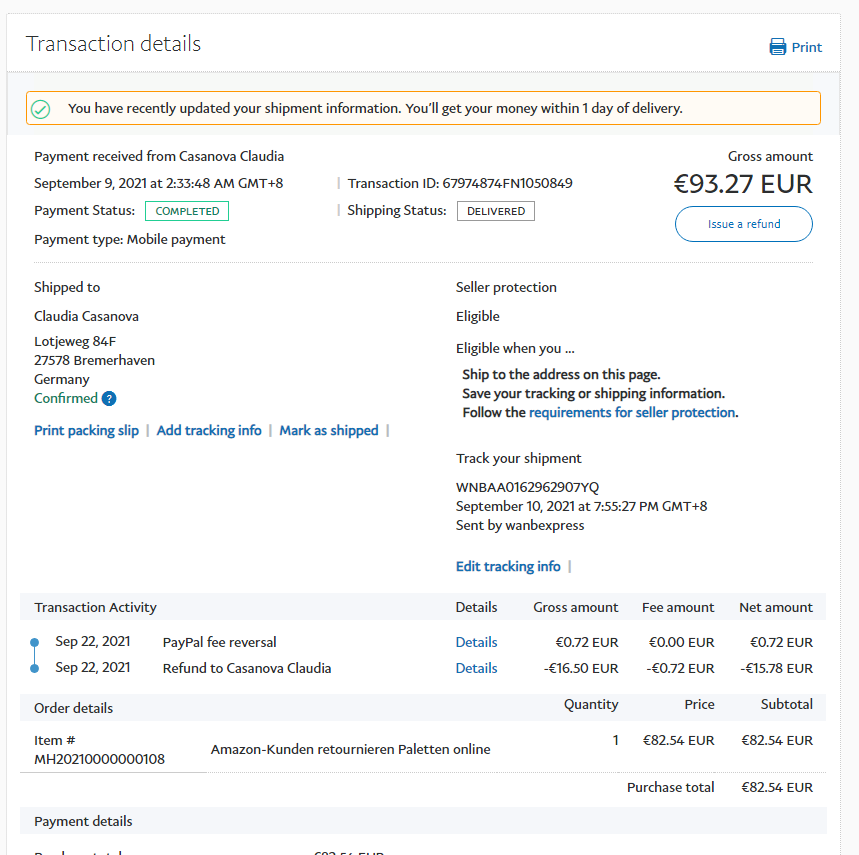The image size is (859, 855).
Task: Click the Refund to Casanova timeline dot
Action: pyautogui.click(x=35, y=668)
